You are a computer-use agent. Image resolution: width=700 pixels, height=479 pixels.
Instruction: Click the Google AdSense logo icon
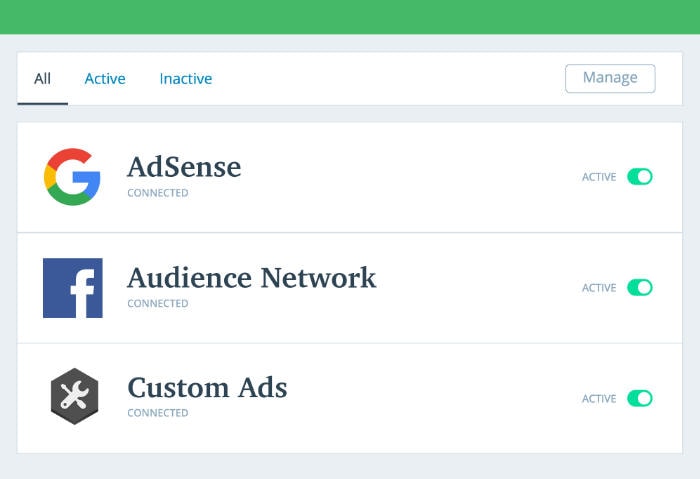point(72,177)
